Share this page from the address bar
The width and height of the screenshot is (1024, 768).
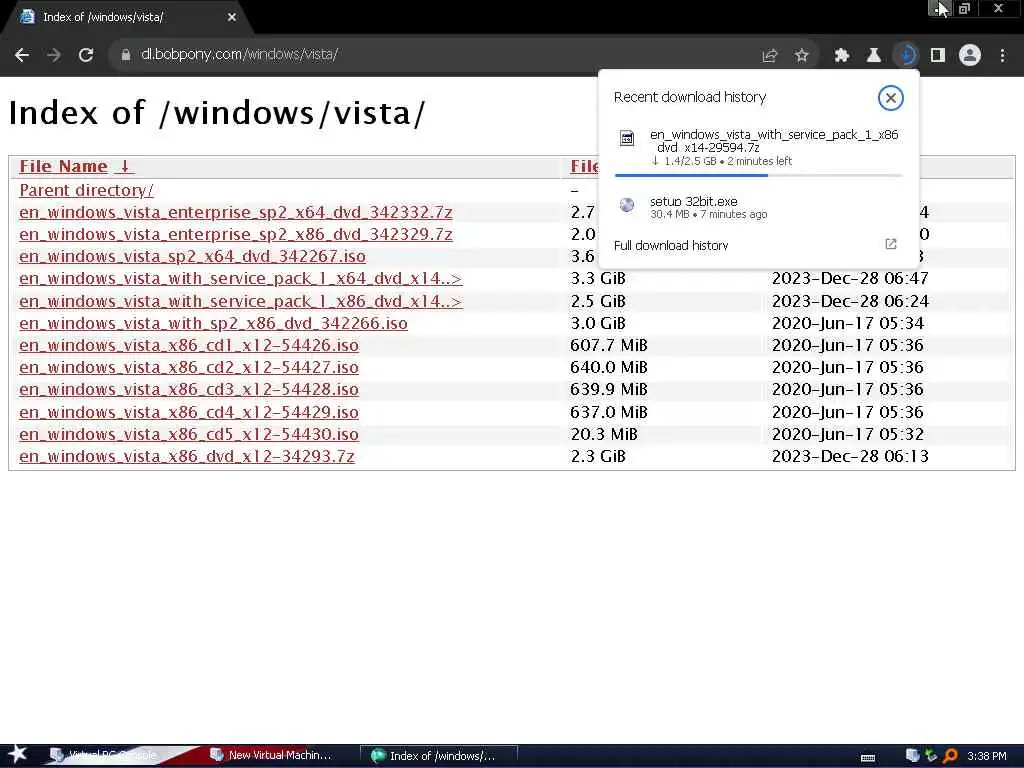[x=770, y=56]
